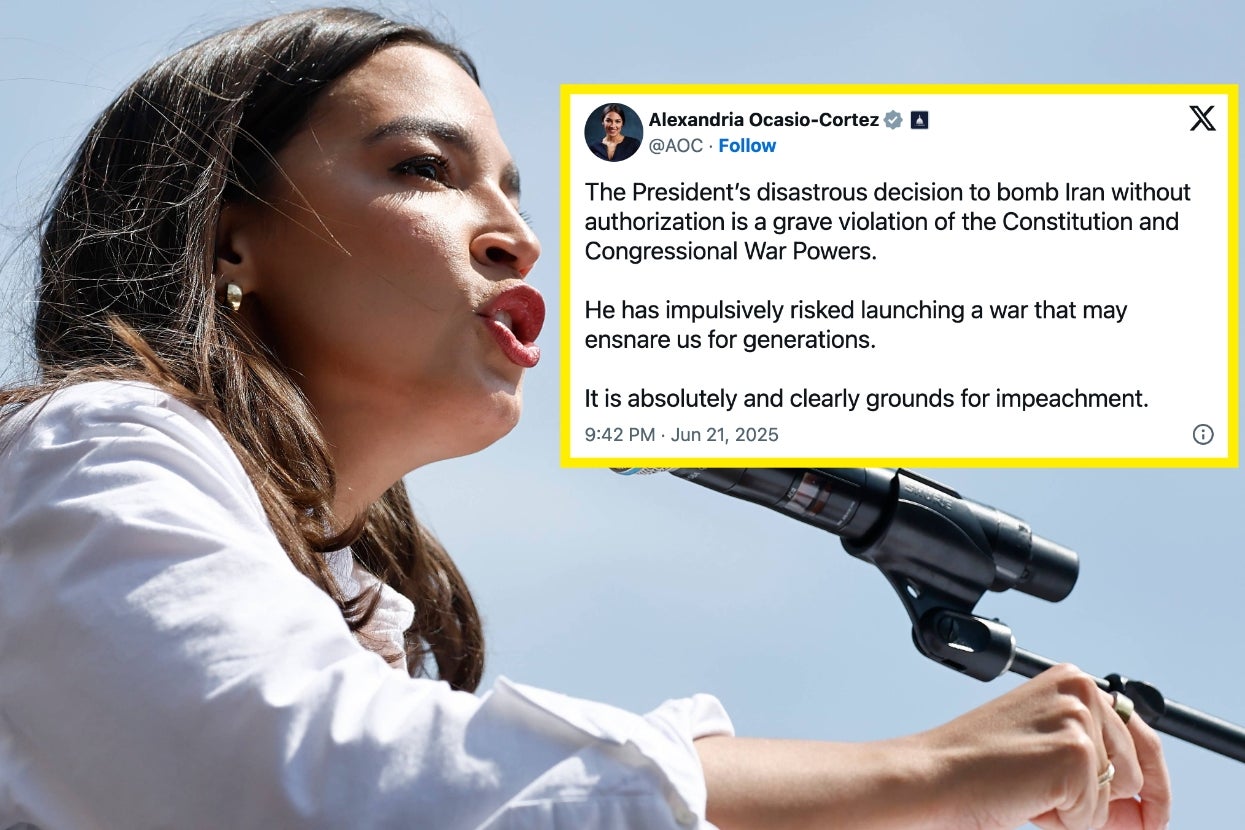This screenshot has height=830, width=1245.
Task: Click the gold ring on the hand
Action: (x=1106, y=772)
